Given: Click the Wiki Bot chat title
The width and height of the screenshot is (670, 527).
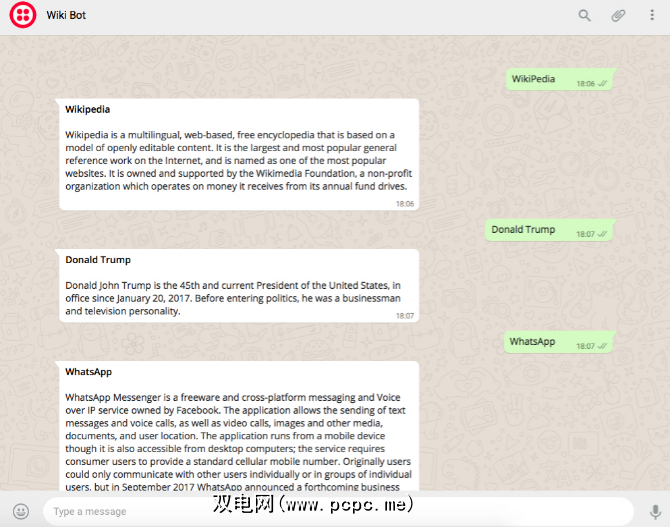Looking at the screenshot, I should point(66,15).
